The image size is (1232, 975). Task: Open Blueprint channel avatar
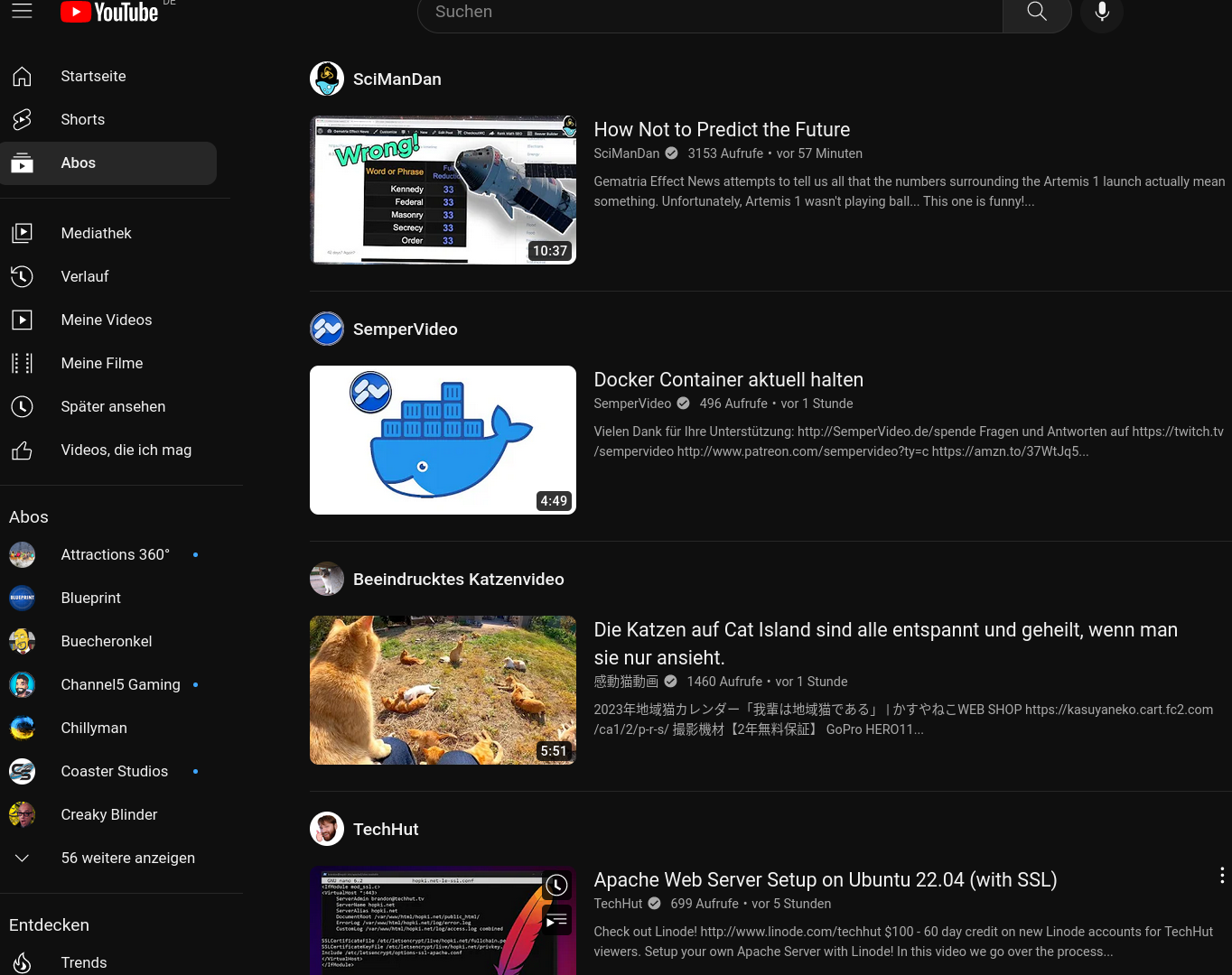coord(22,599)
